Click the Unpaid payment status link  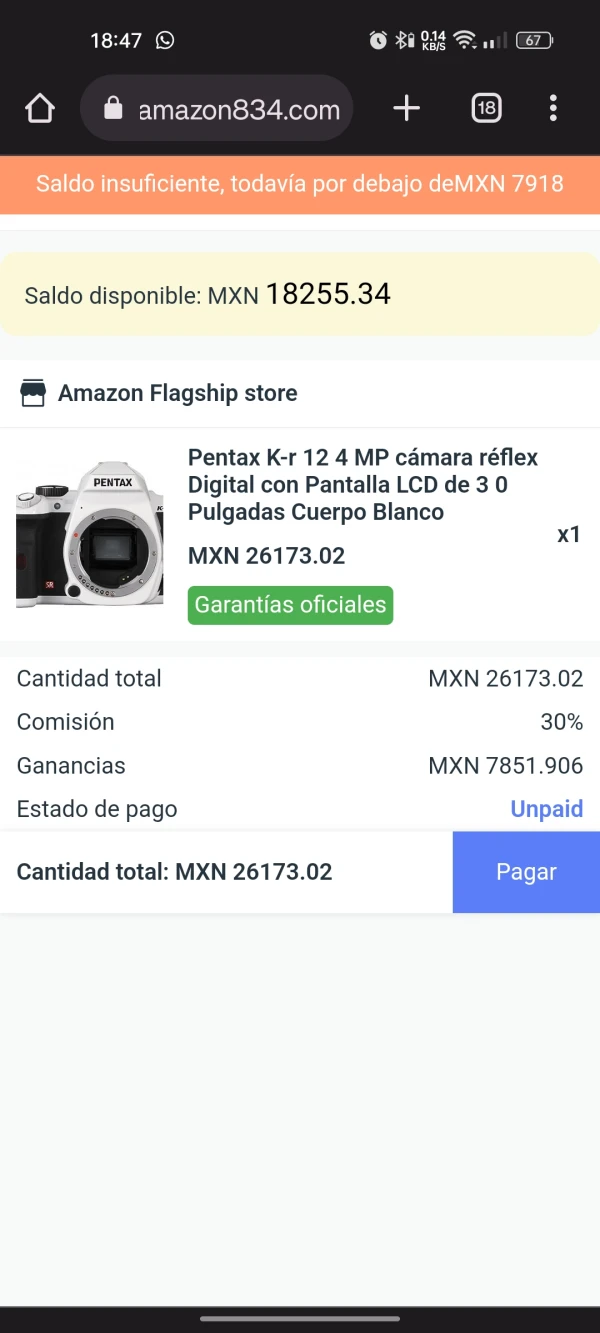[546, 809]
